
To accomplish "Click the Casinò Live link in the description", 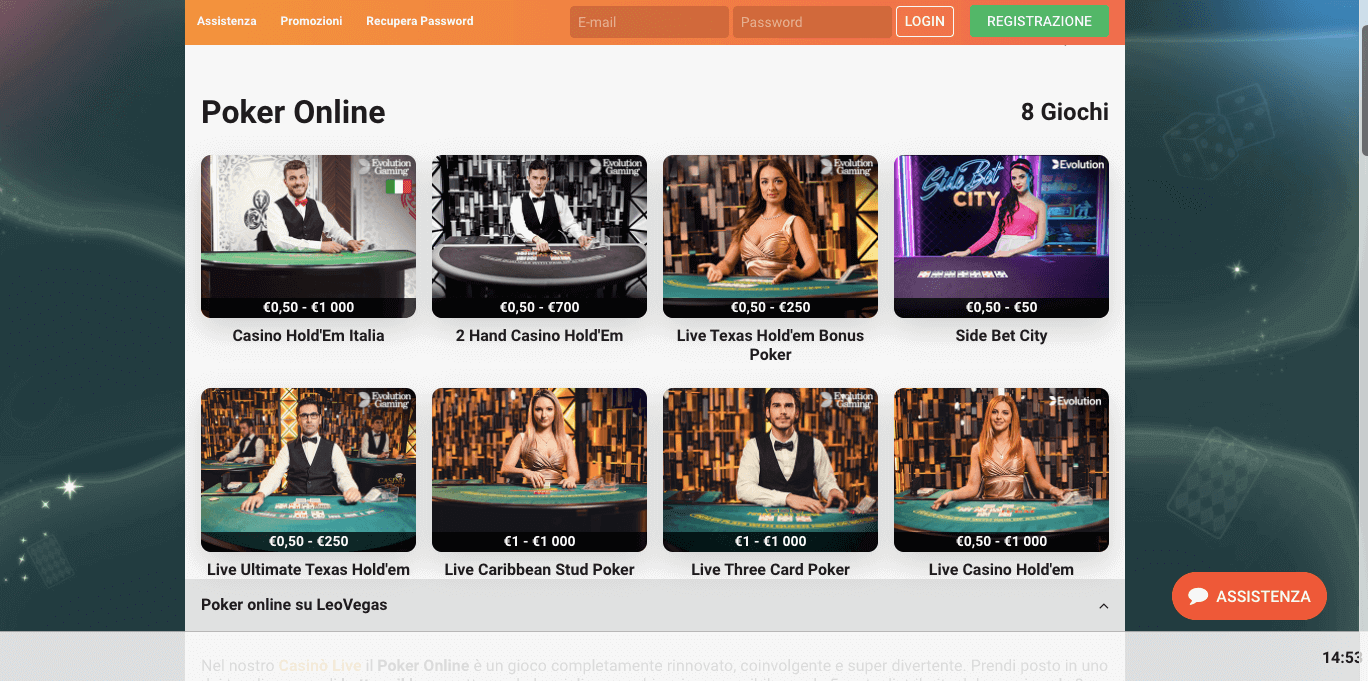I will tap(319, 665).
